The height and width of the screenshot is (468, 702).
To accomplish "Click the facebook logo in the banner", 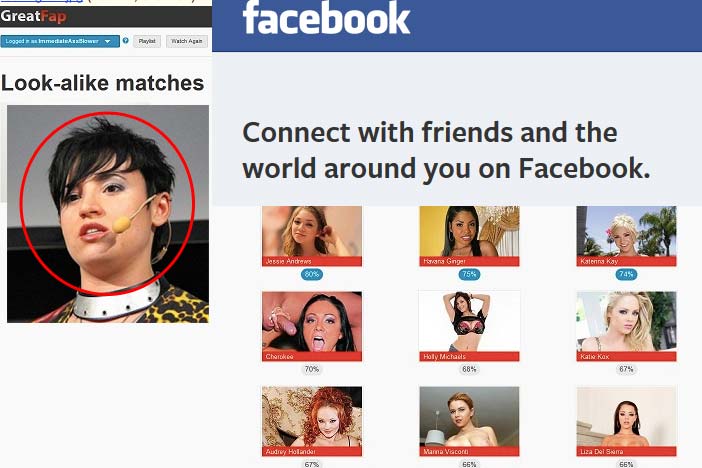I will [326, 18].
